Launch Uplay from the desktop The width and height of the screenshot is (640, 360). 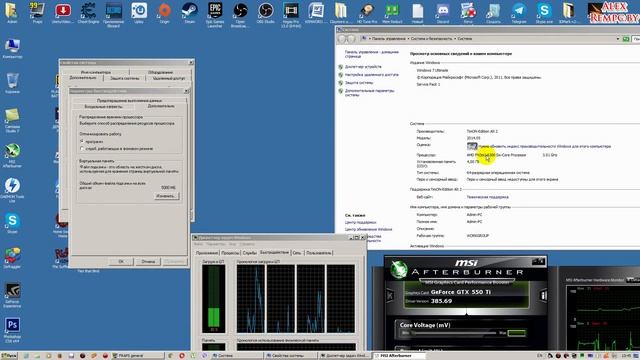pos(139,12)
